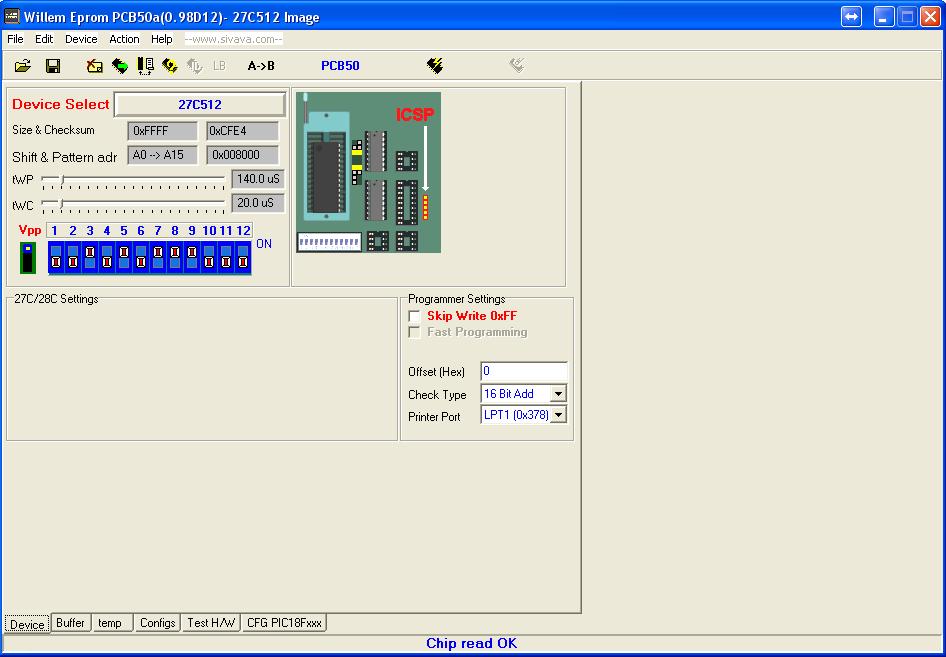Image resolution: width=946 pixels, height=657 pixels.
Task: Open the Test H/W tab
Action: pyautogui.click(x=211, y=623)
